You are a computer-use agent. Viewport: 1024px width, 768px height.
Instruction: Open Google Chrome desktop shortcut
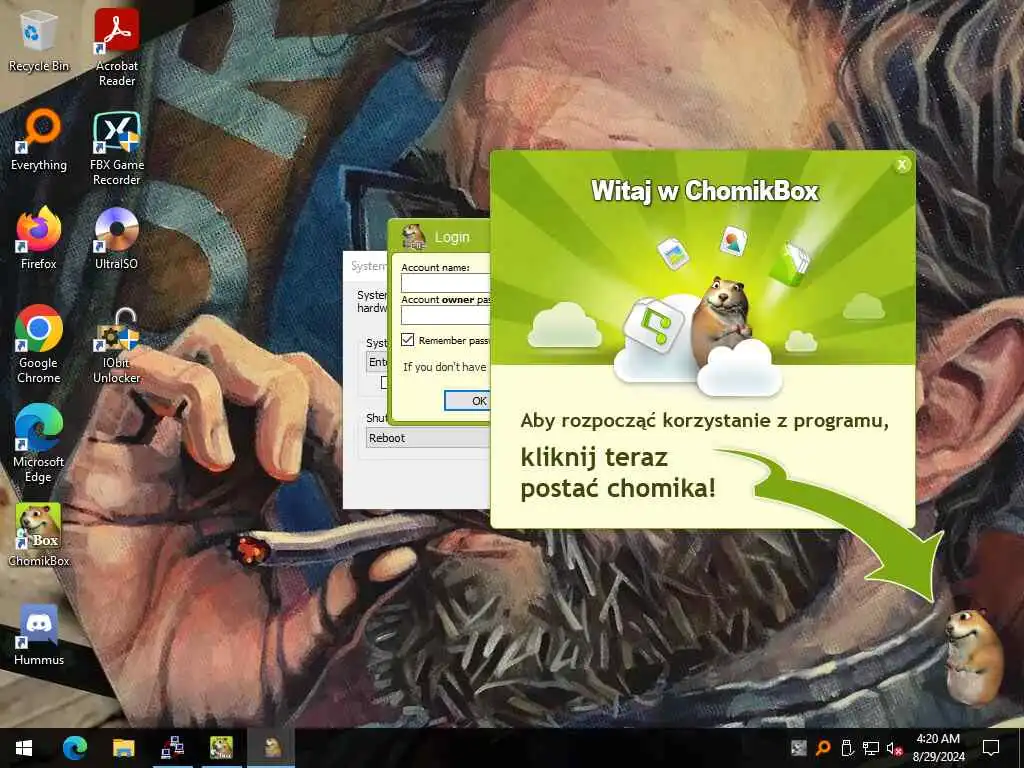point(39,344)
